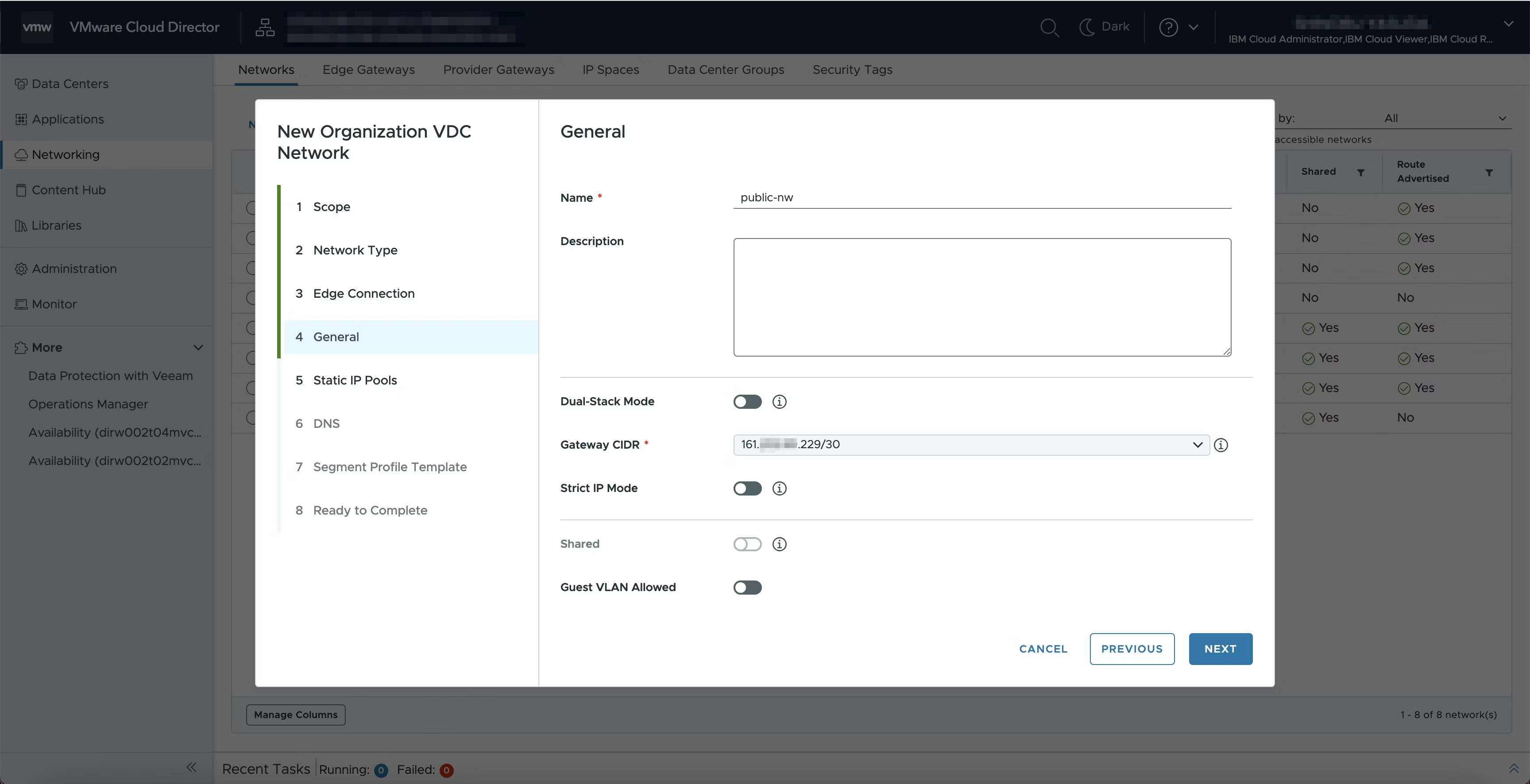Switch to Dark theme moon icon

[x=1087, y=27]
